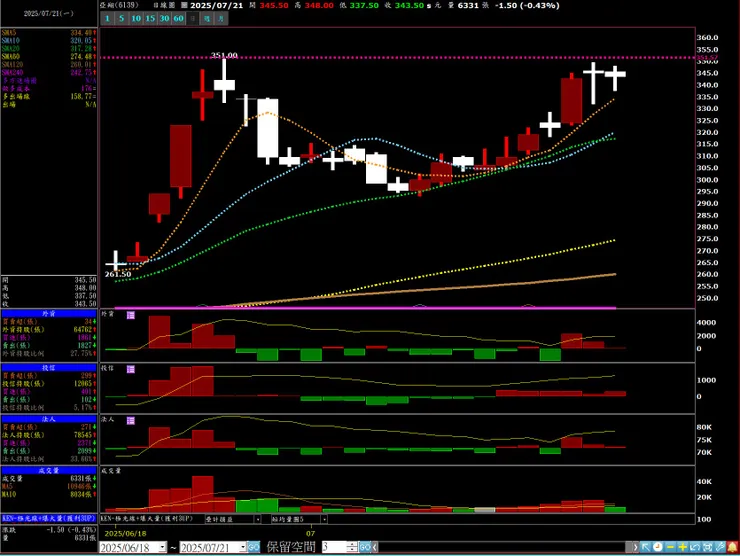The height and width of the screenshot is (556, 740).
Task: Click the scroll-right arrow of the chart scrollbar
Action: [635, 548]
